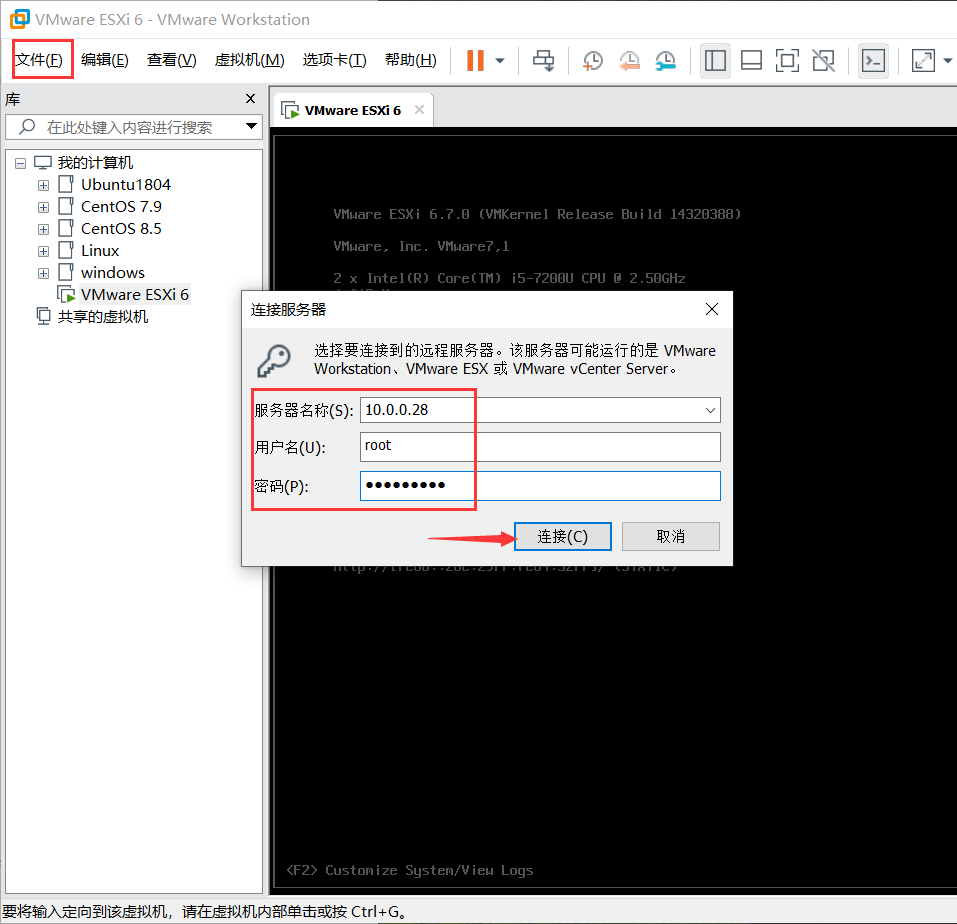This screenshot has width=957, height=924.
Task: Open the 帮助(H) menu
Action: (411, 60)
